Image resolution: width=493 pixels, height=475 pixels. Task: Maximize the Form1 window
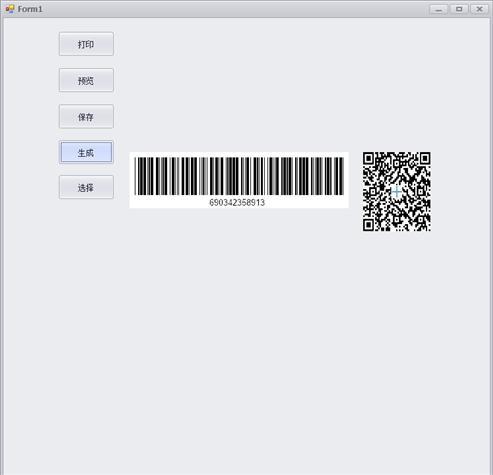(x=459, y=9)
